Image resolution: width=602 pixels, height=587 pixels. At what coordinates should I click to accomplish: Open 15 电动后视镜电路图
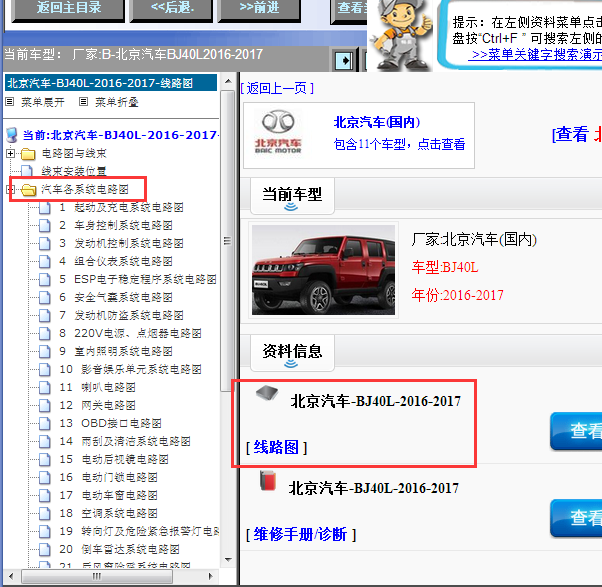coord(114,459)
